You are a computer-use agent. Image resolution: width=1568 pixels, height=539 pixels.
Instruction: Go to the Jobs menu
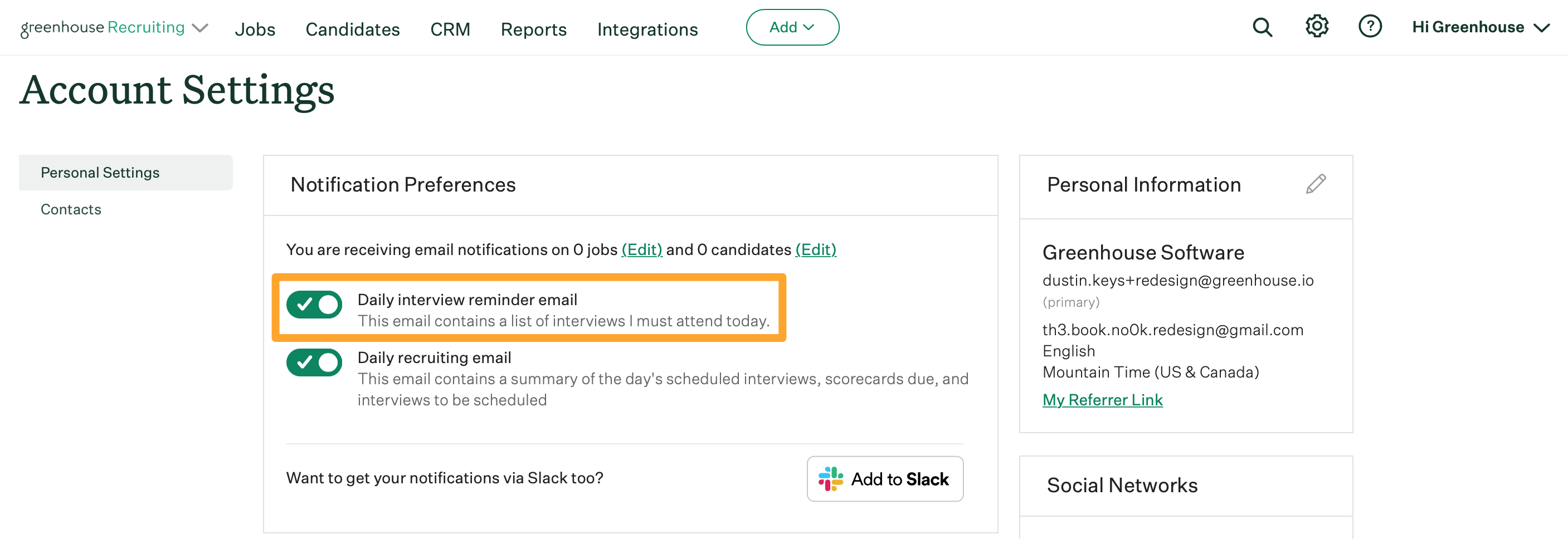(x=255, y=29)
